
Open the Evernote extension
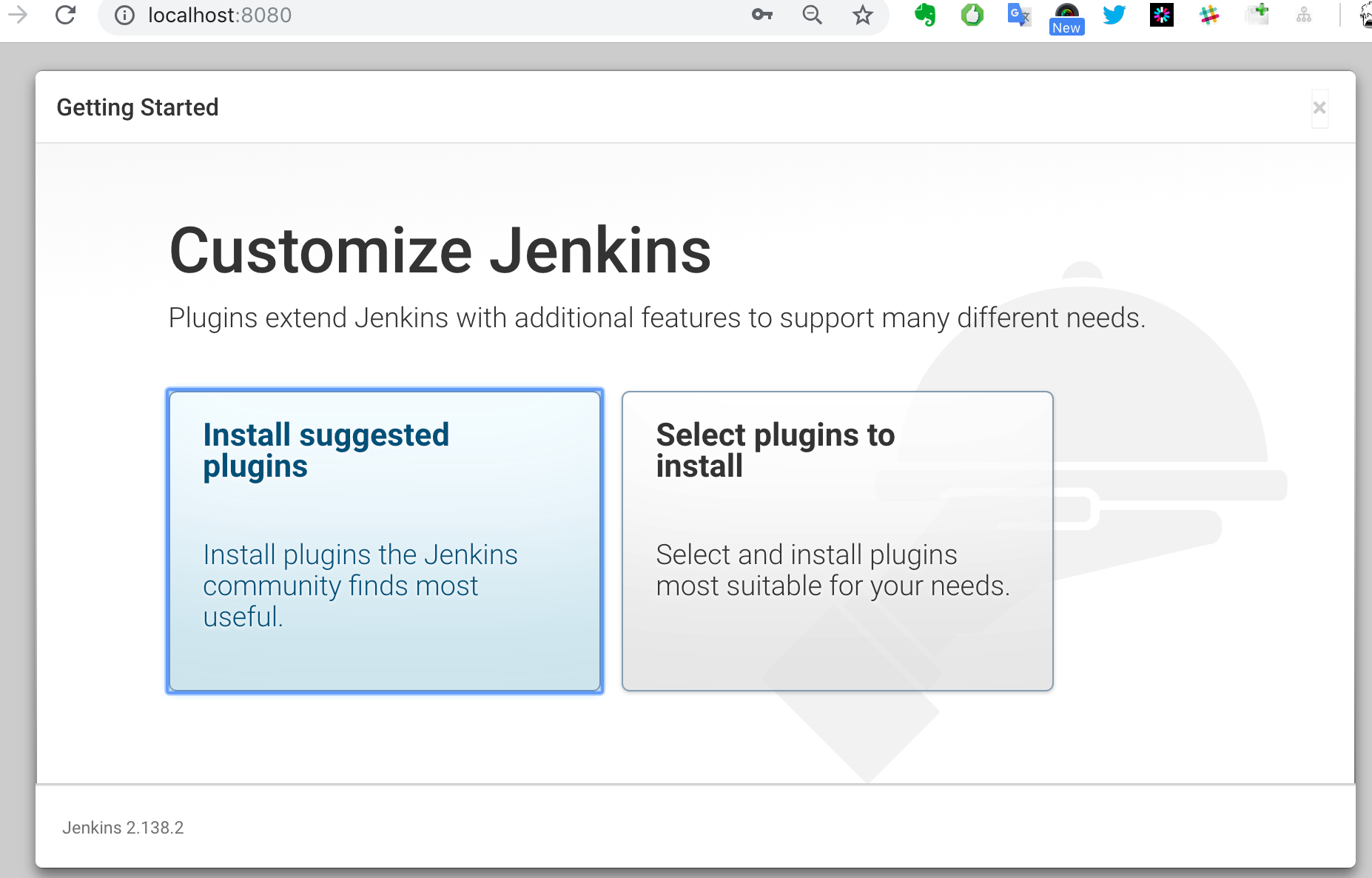coord(924,16)
